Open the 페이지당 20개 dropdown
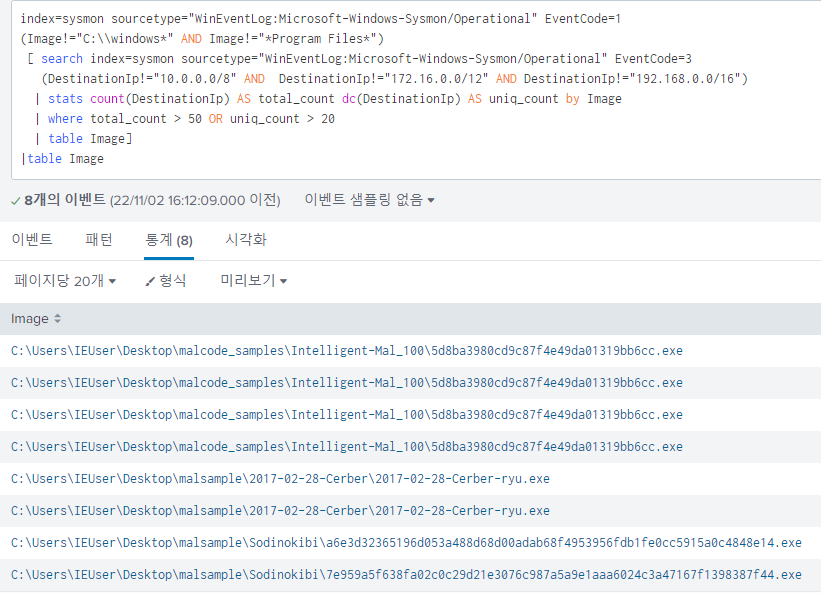 pyautogui.click(x=65, y=281)
